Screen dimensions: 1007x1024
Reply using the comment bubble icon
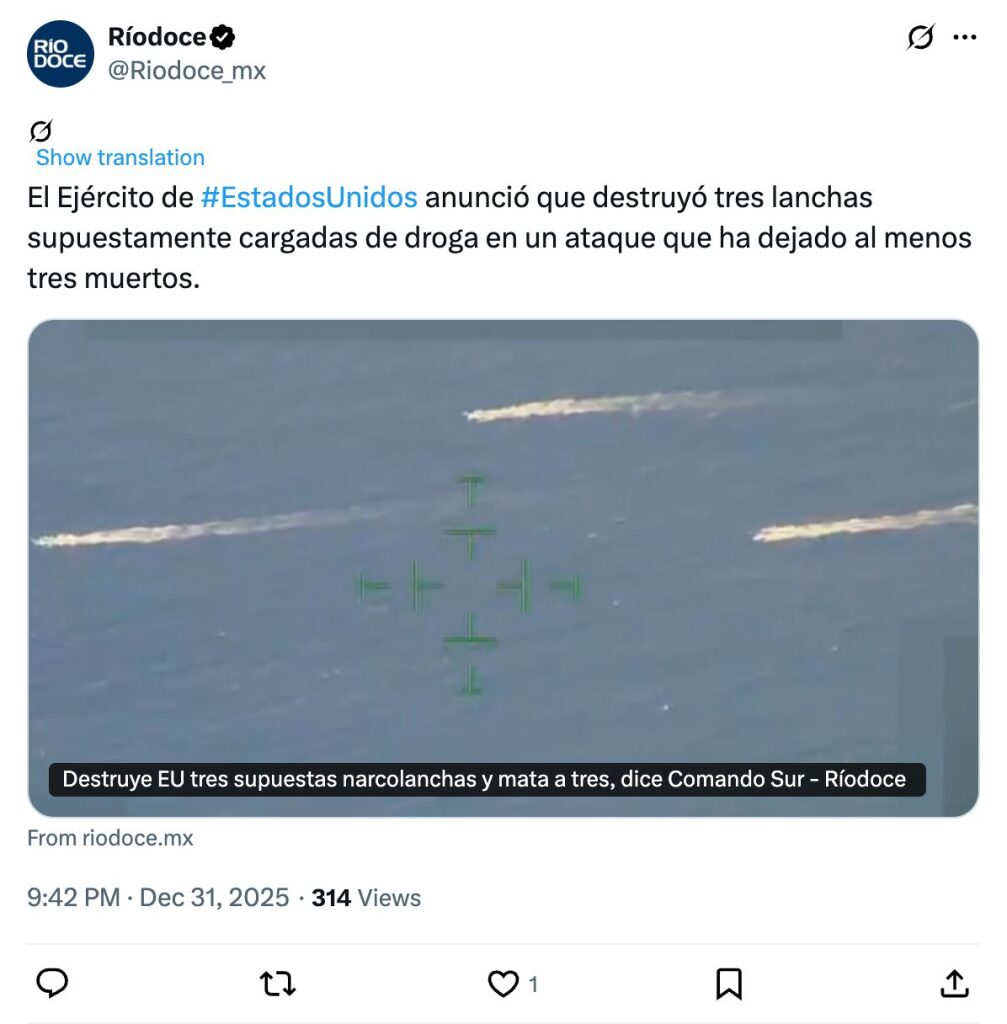(x=52, y=983)
